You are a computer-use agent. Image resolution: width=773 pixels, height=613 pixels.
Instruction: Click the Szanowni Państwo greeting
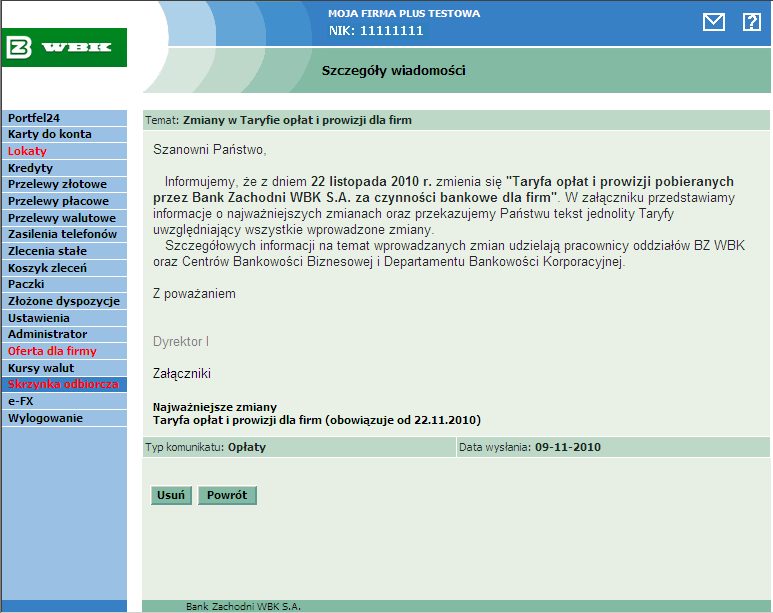[x=210, y=149]
